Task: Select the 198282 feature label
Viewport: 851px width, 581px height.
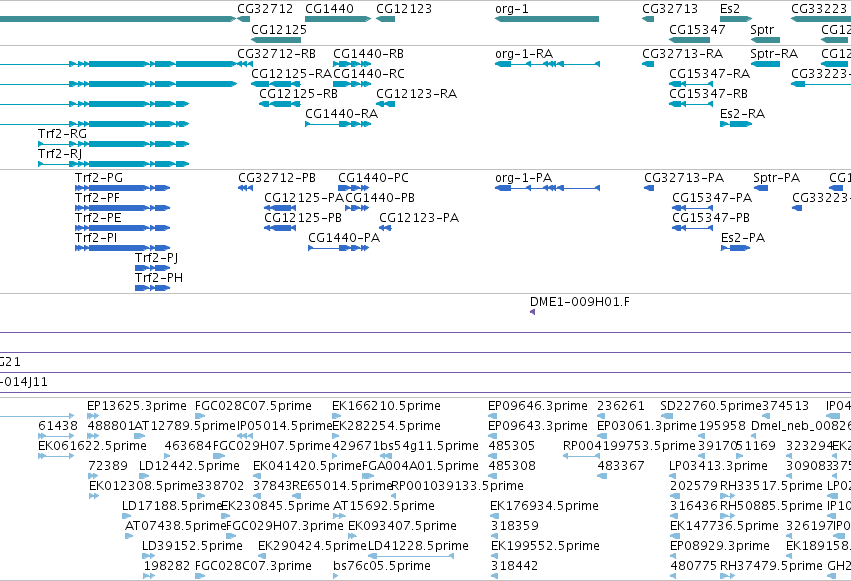Action: (167, 566)
